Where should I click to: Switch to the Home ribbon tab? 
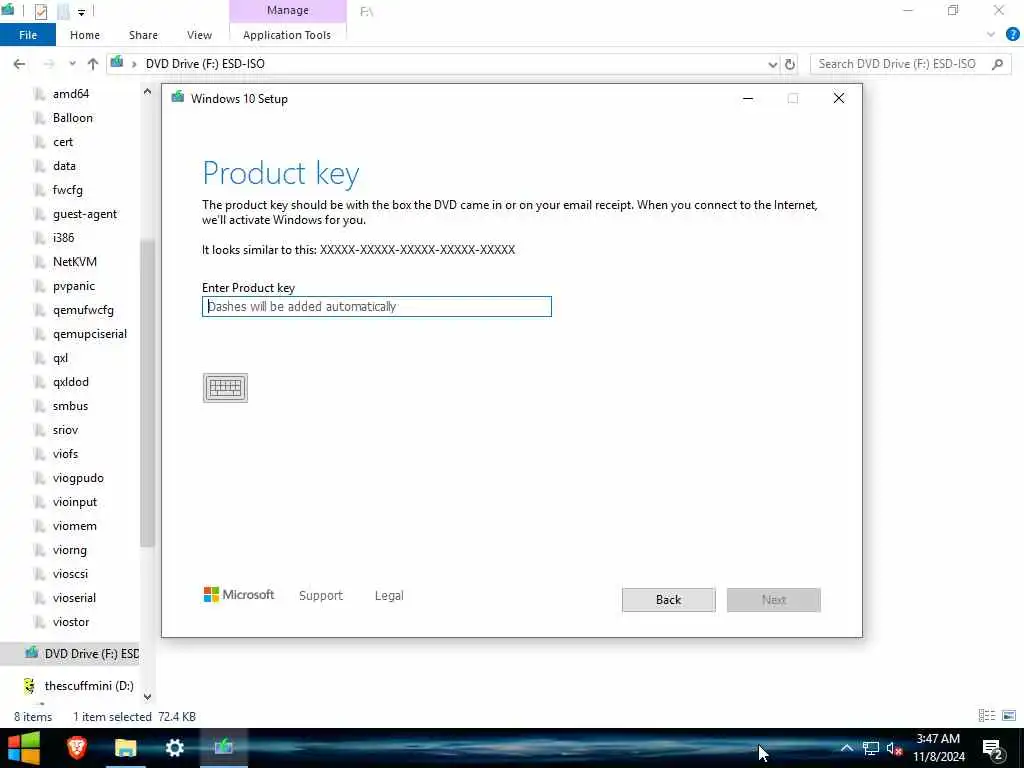(85, 35)
